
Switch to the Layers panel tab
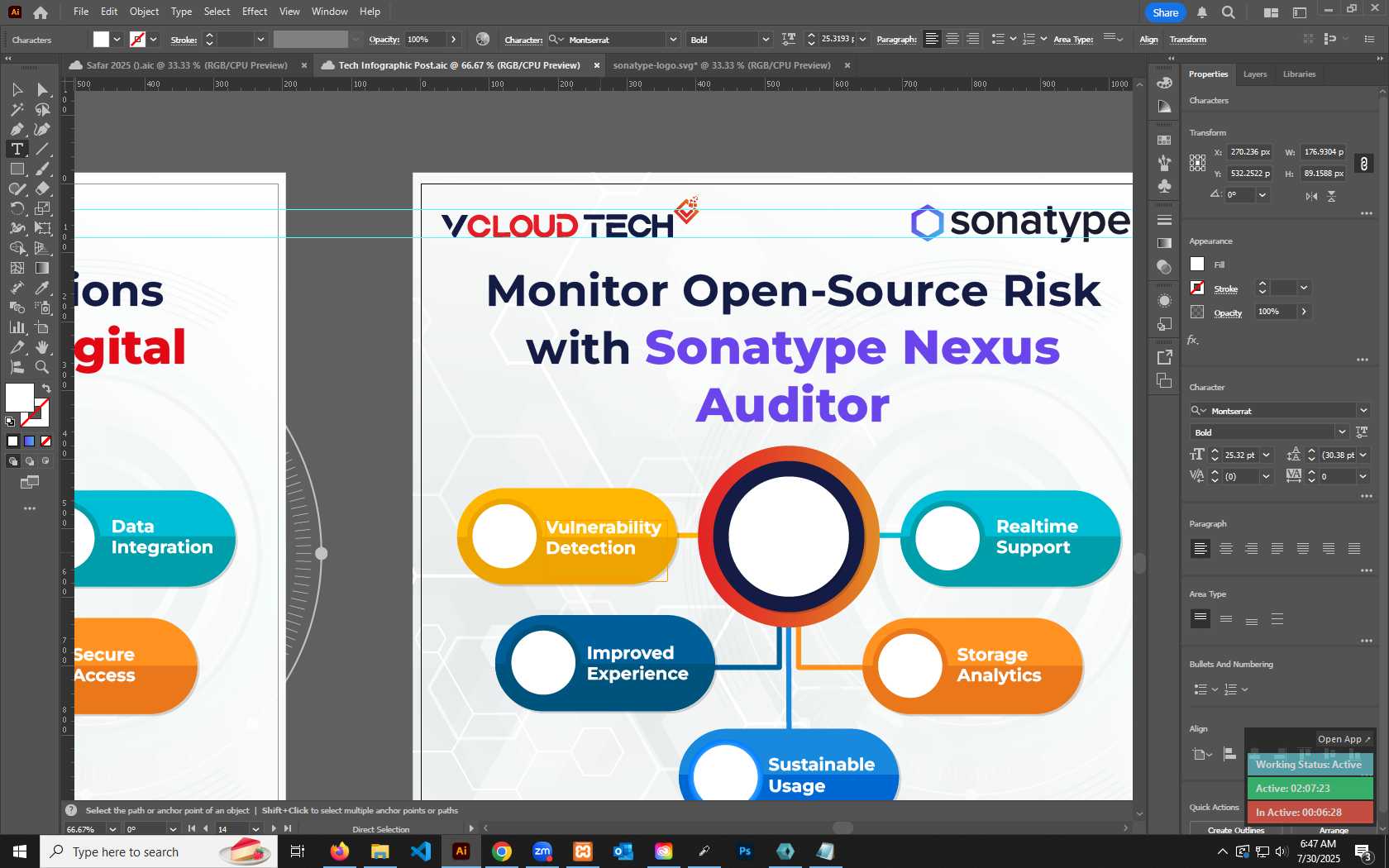tap(1254, 74)
